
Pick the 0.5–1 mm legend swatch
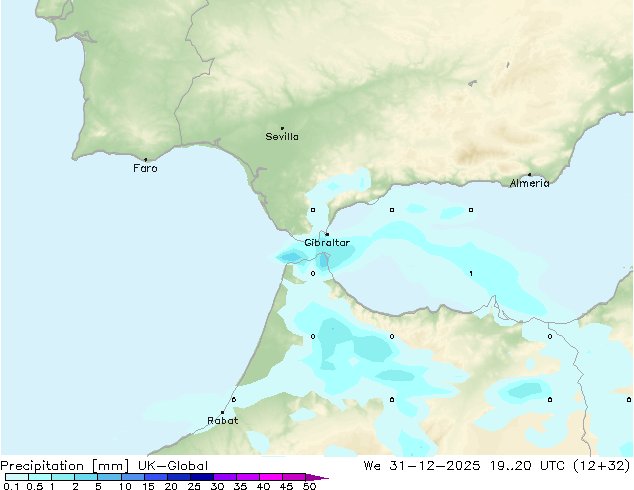[x=40, y=477]
